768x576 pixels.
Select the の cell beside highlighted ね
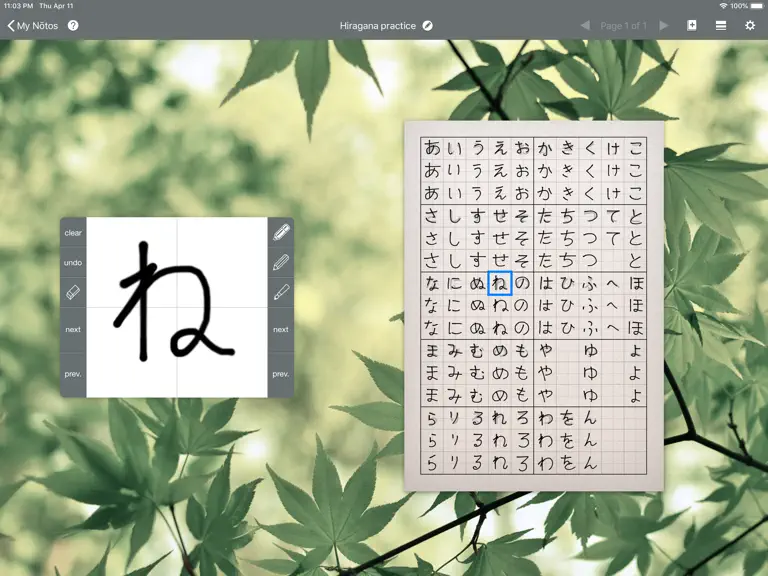click(x=522, y=283)
